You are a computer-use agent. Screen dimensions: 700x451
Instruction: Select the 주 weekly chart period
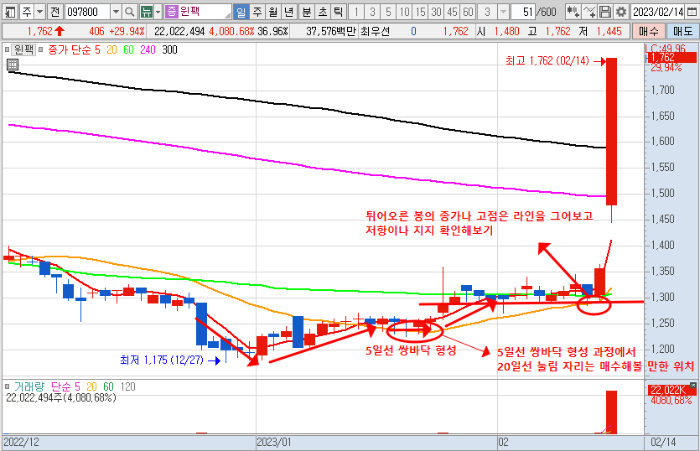tap(257, 12)
